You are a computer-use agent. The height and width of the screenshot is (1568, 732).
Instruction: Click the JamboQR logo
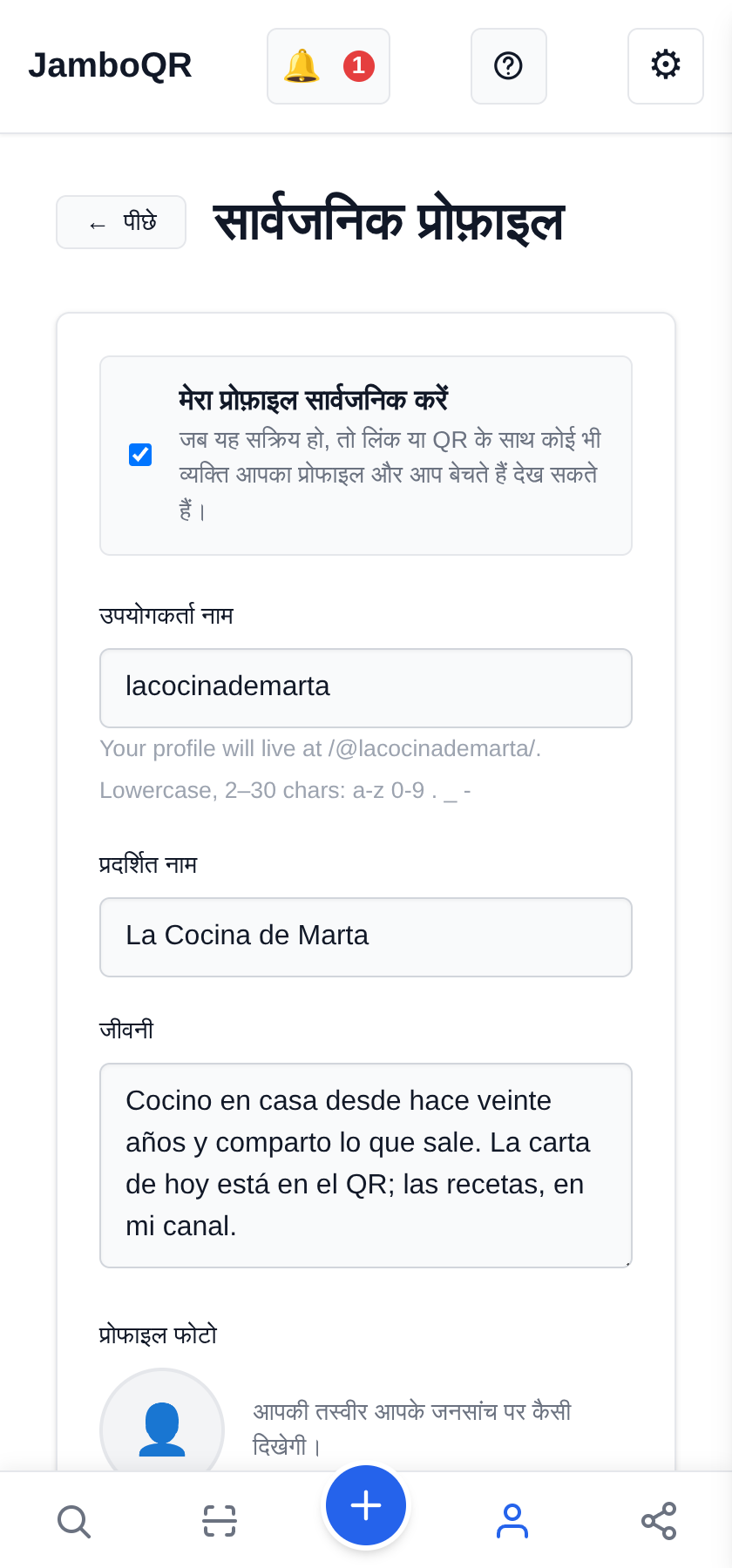(x=110, y=65)
